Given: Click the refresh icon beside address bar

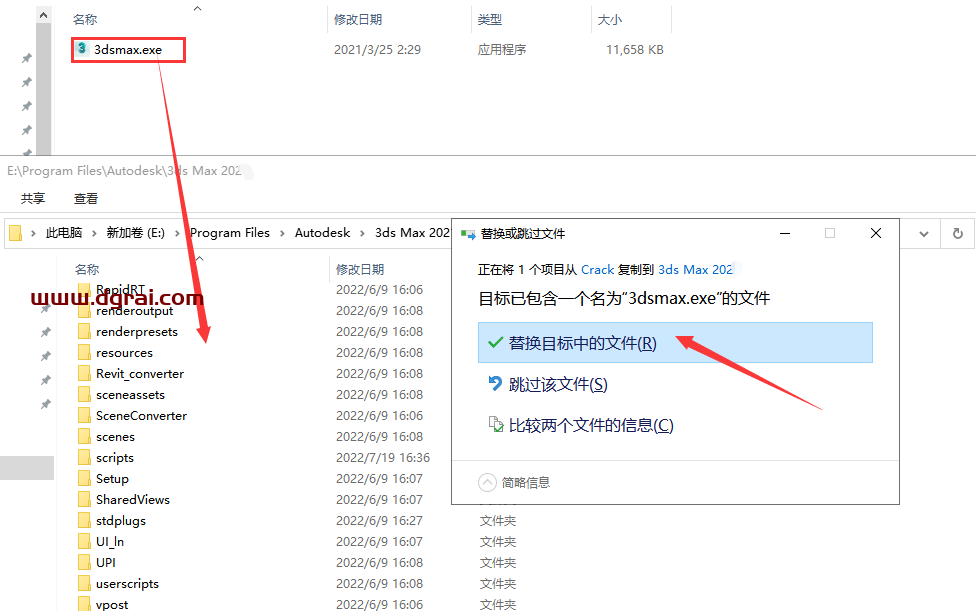Looking at the screenshot, I should (x=957, y=233).
